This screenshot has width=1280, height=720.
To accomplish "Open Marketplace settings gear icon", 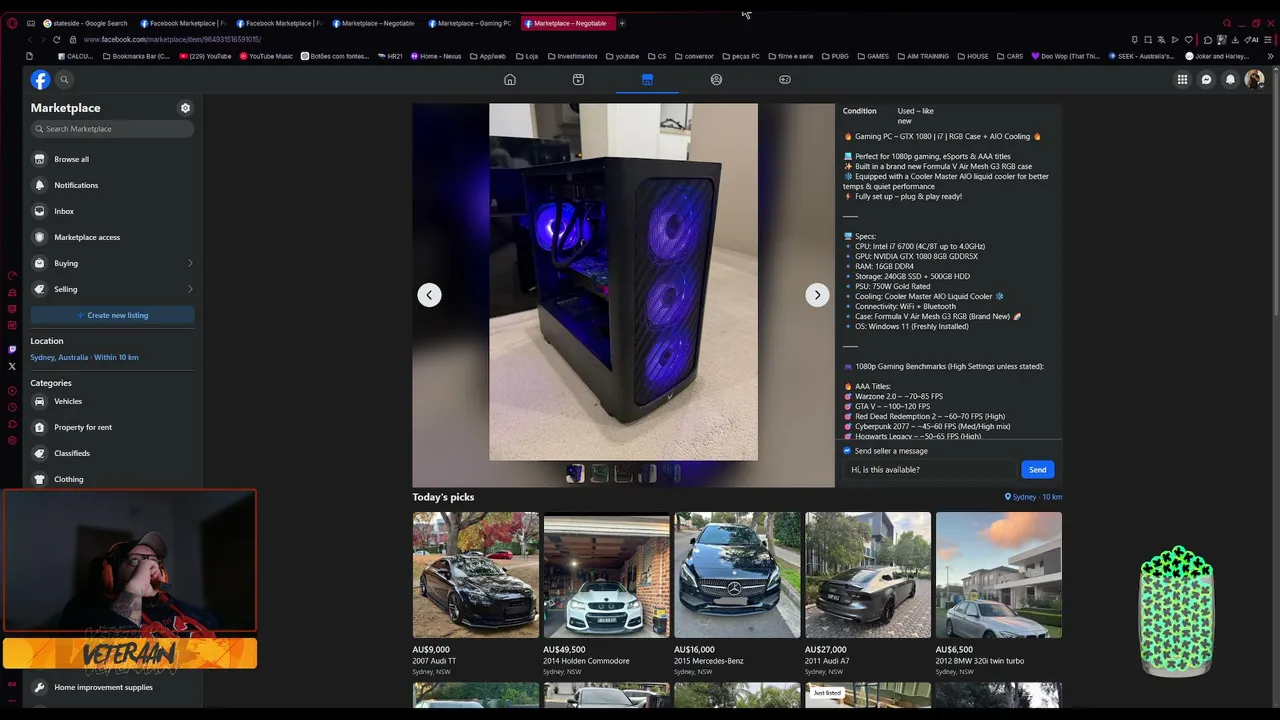I will 185,108.
